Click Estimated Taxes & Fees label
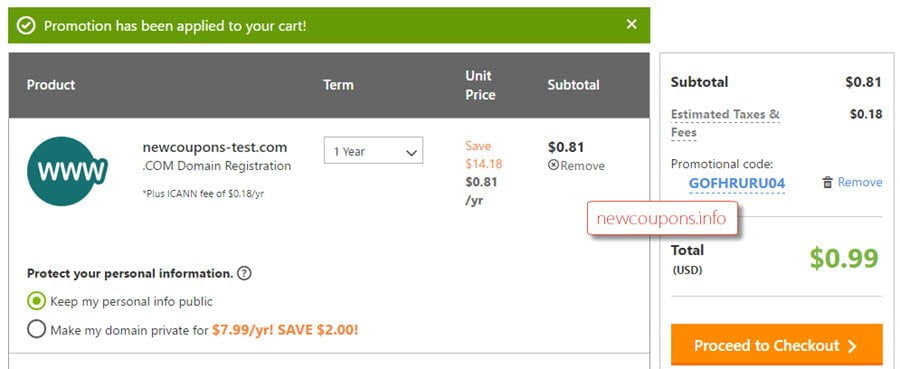Viewport: 900px width, 369px height. [x=725, y=123]
